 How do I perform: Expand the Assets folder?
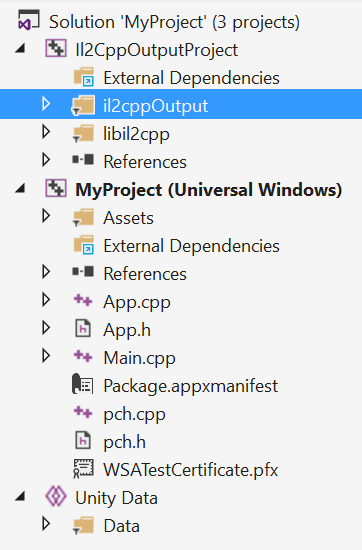pos(46,216)
